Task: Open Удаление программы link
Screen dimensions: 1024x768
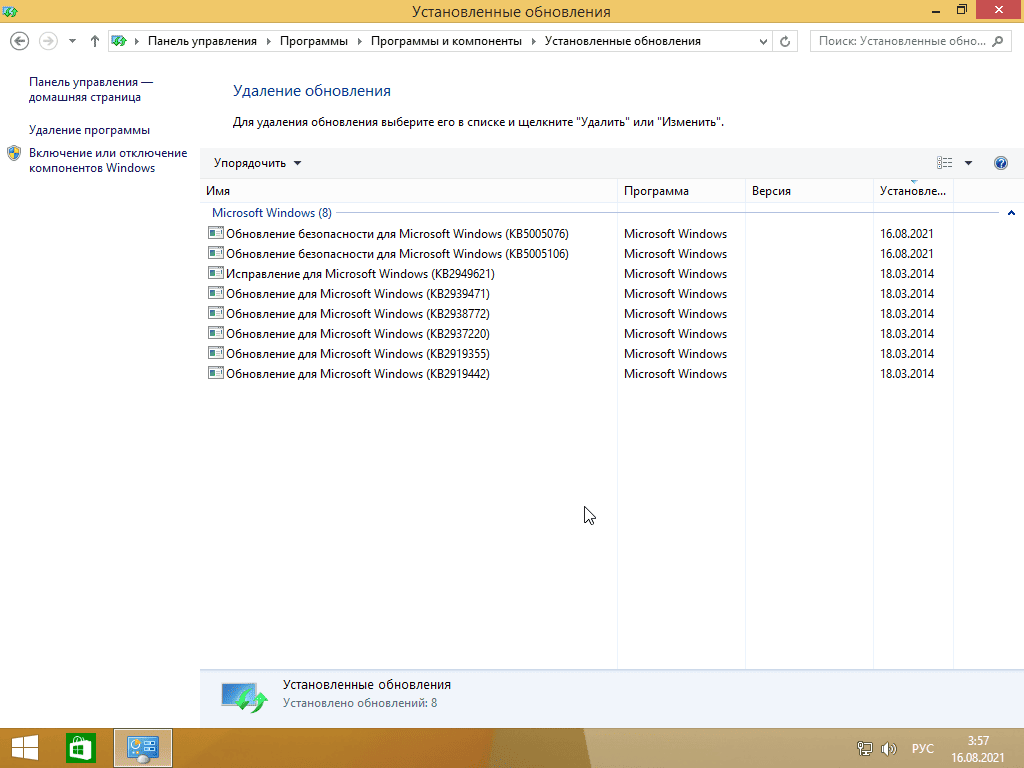Action: pos(89,130)
